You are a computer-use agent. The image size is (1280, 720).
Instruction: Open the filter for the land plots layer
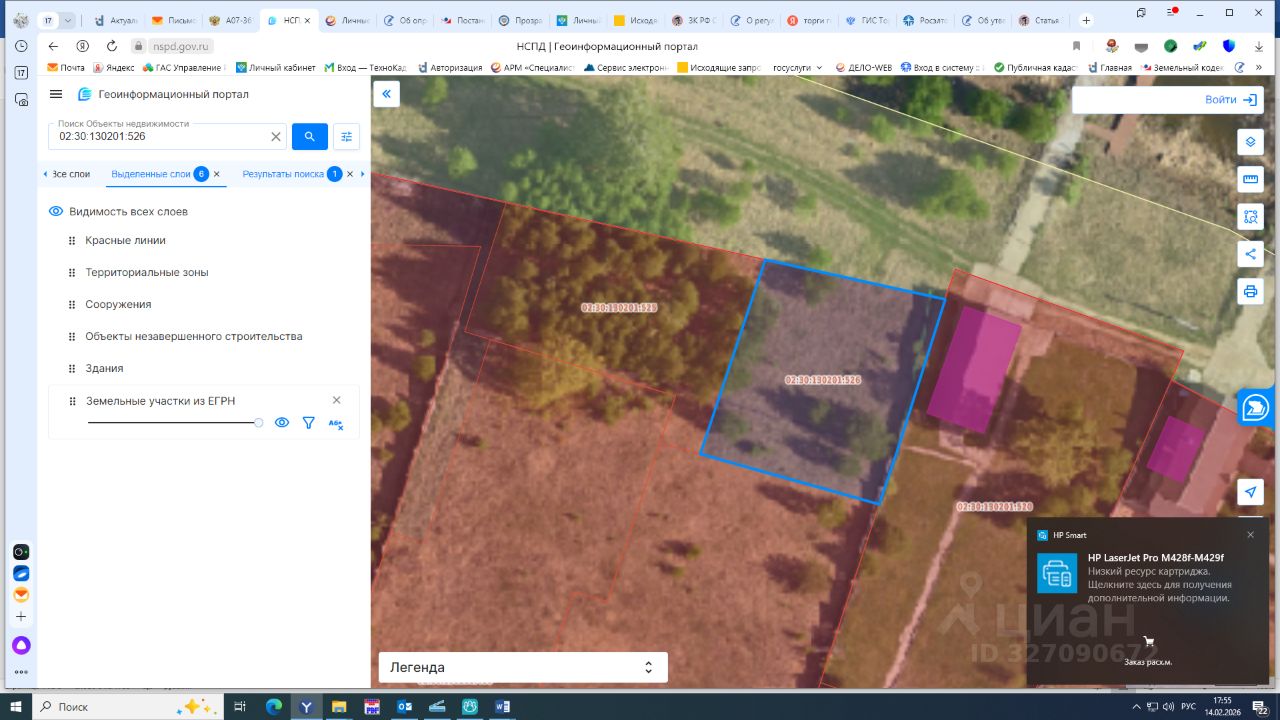(309, 423)
